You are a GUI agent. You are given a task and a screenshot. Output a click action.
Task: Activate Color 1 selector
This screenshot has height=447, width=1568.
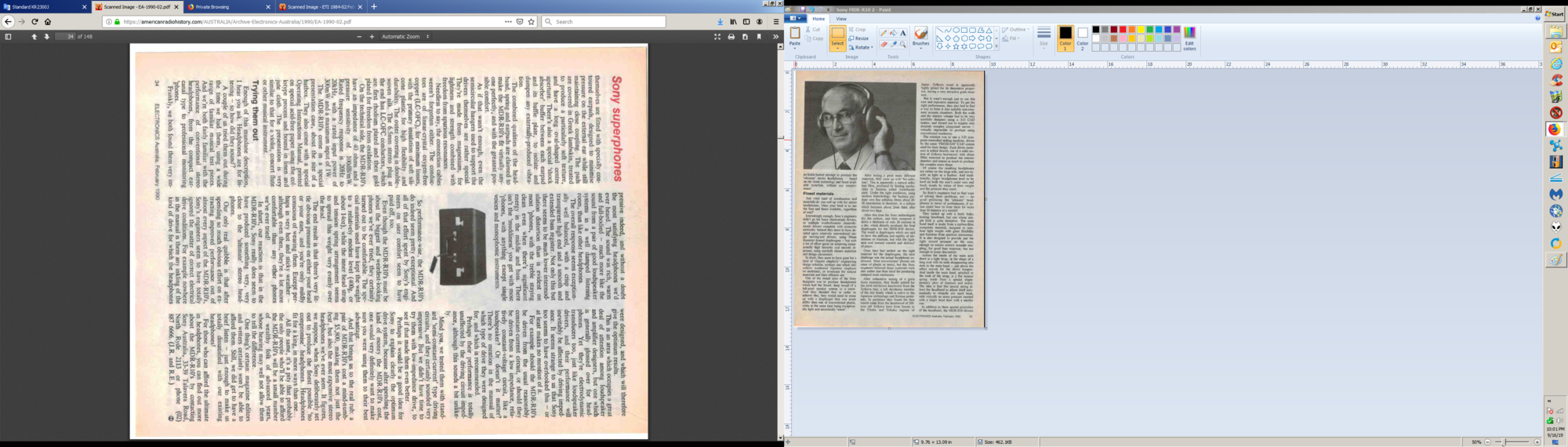click(1065, 38)
